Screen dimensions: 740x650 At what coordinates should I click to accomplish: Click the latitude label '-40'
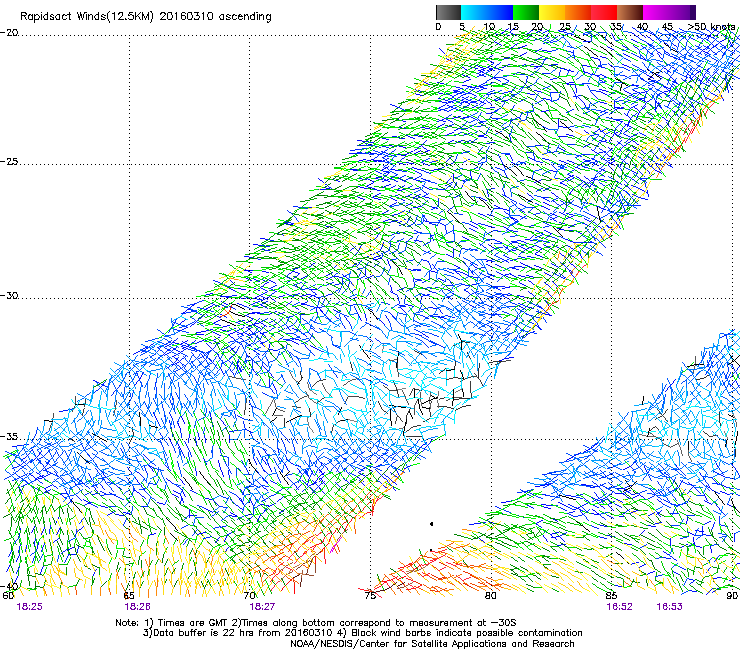click(9, 586)
